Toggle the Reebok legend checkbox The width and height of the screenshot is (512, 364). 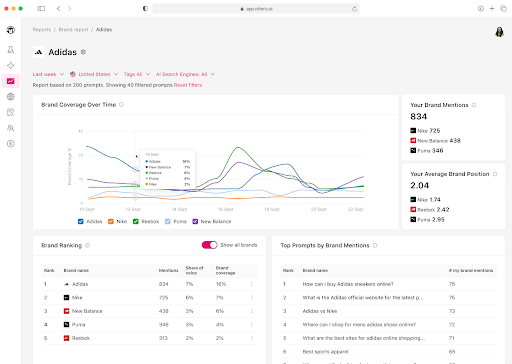(136, 221)
